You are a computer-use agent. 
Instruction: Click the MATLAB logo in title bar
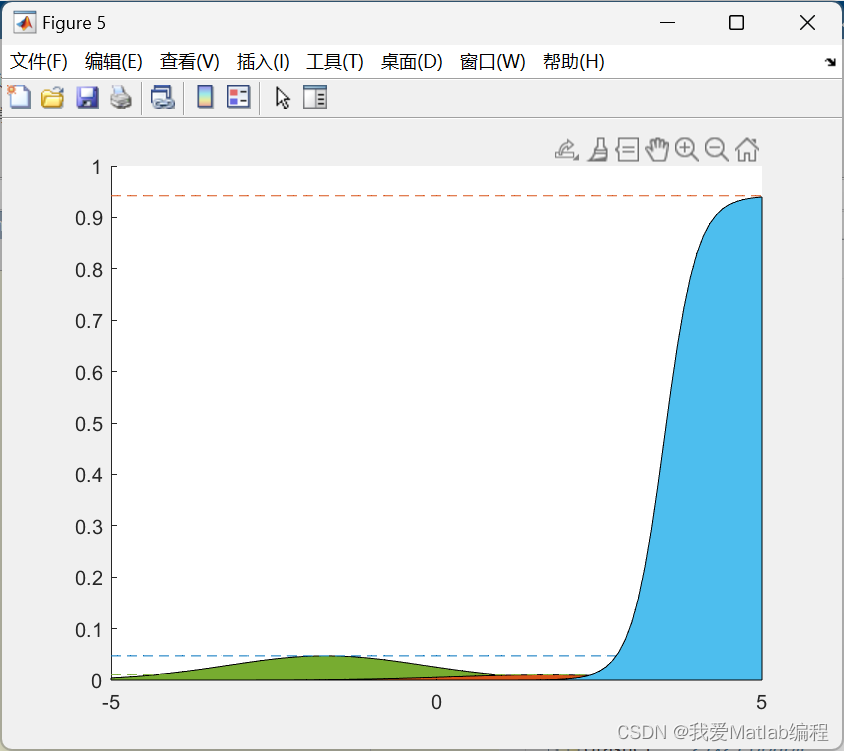24,23
